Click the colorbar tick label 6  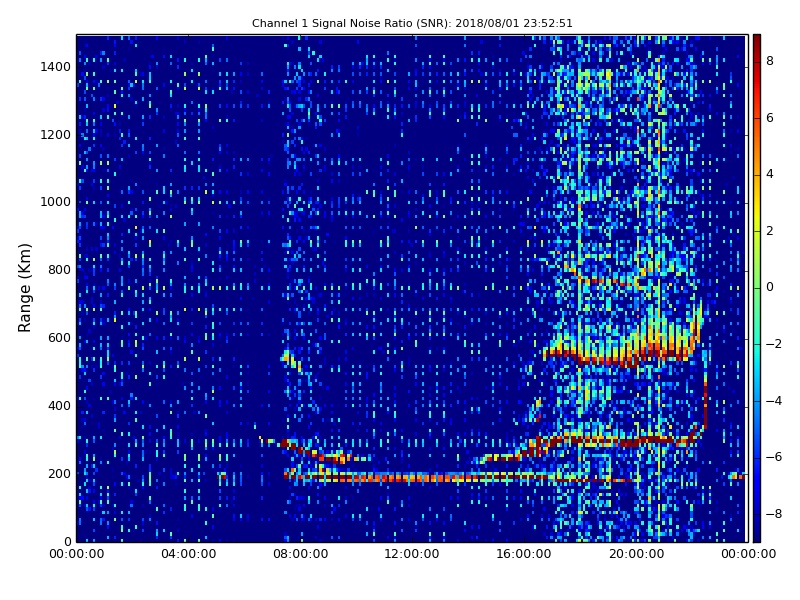click(770, 118)
